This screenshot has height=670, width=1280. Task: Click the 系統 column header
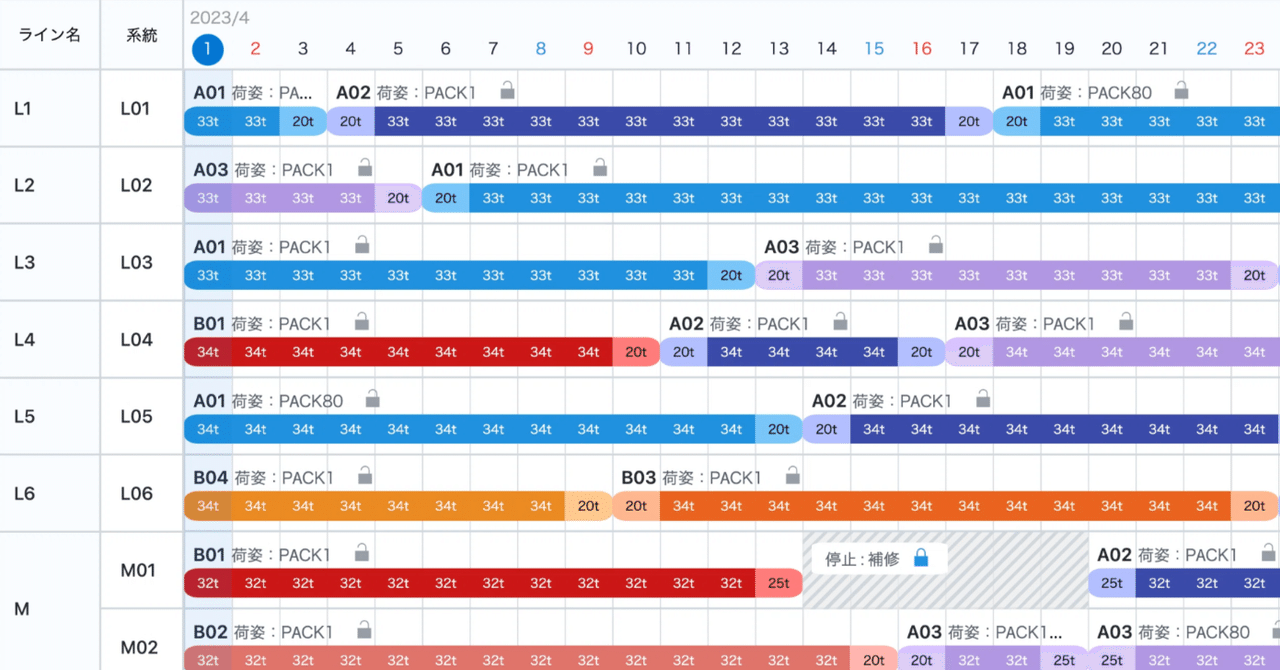click(142, 35)
